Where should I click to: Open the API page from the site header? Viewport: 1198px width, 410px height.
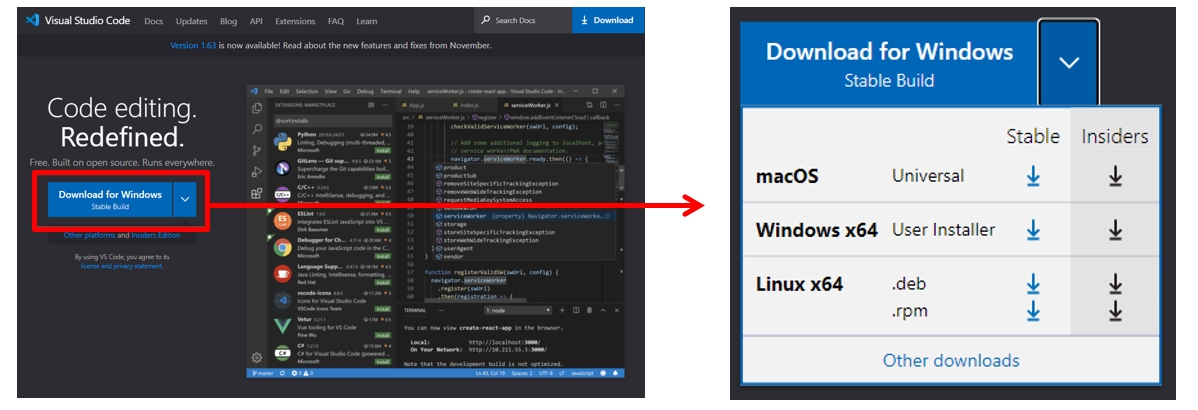(x=256, y=21)
